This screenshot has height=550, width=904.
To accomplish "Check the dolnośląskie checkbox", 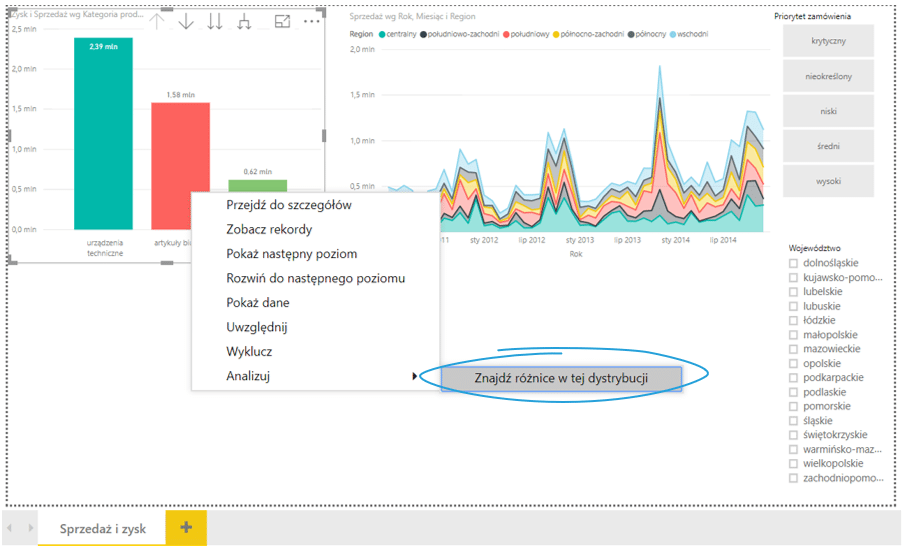I will (x=794, y=263).
